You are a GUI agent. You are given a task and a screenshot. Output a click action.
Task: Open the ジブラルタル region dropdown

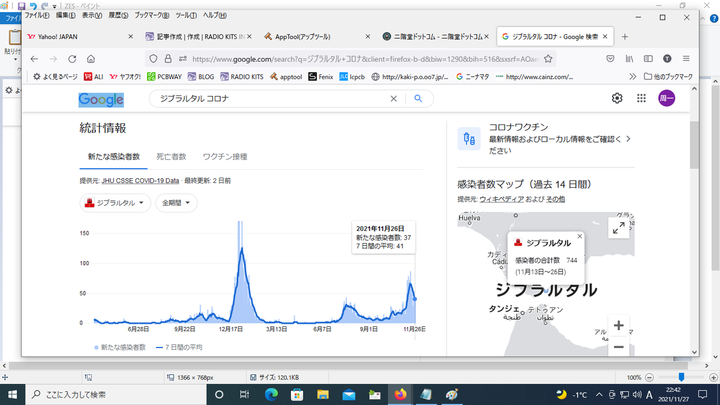pyautogui.click(x=115, y=203)
